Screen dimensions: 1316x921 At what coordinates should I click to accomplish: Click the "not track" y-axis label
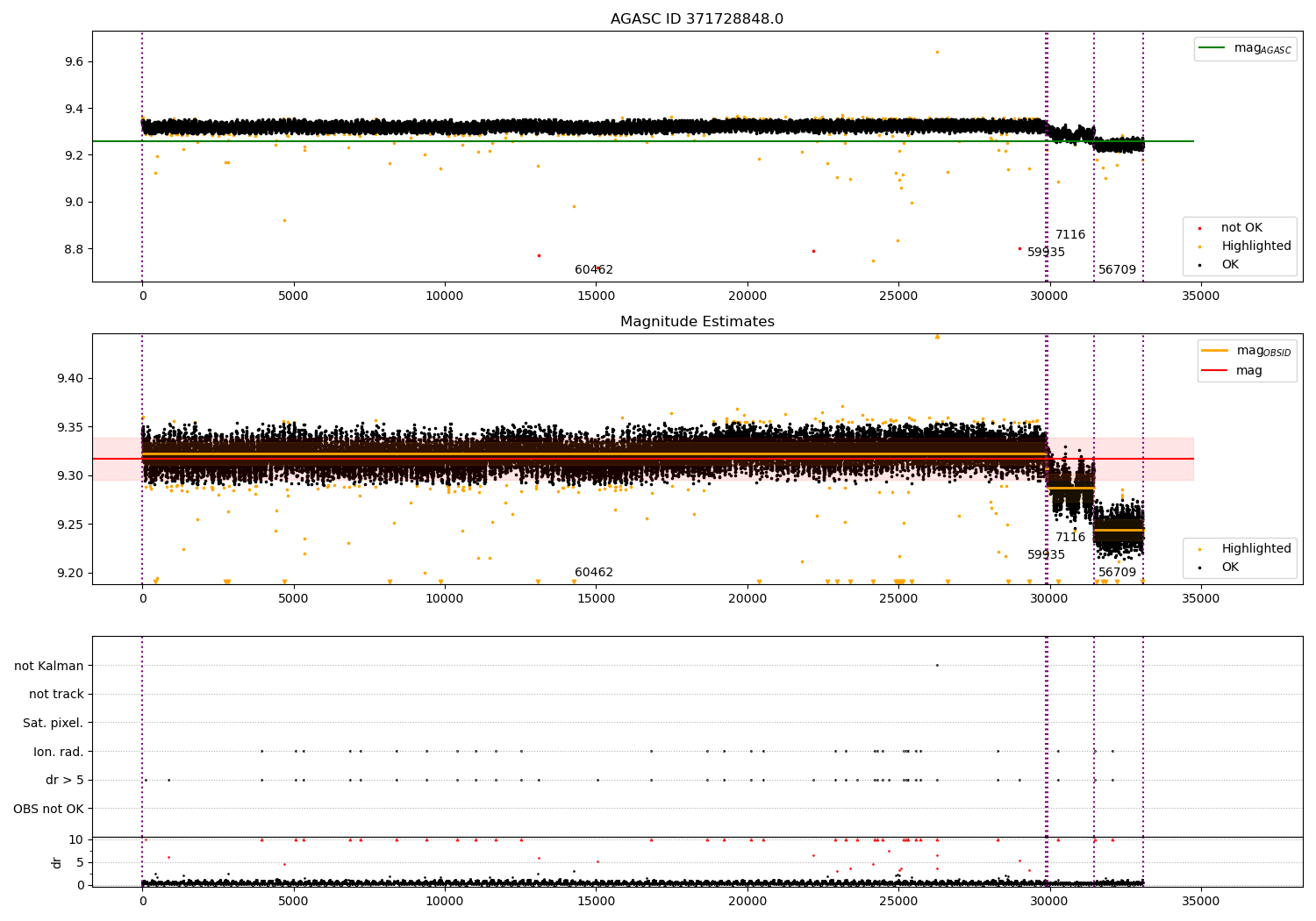tap(56, 694)
